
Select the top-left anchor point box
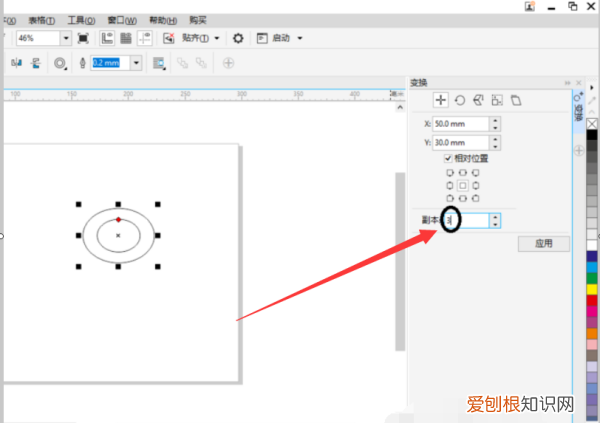(x=449, y=173)
